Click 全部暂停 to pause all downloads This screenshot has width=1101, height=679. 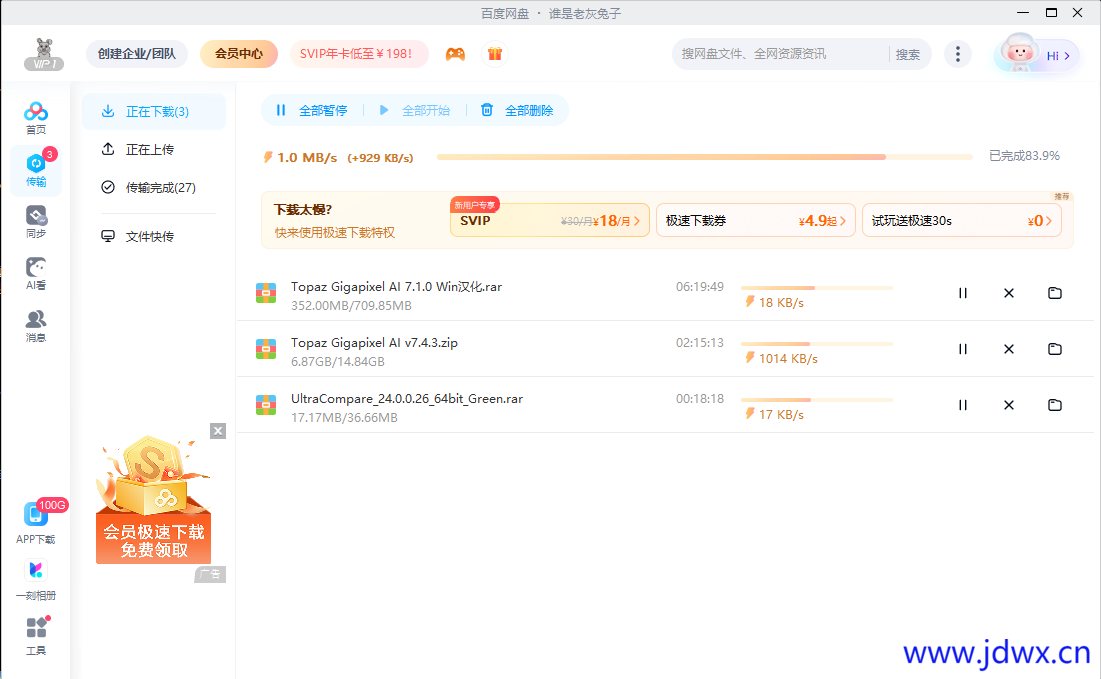pos(311,110)
